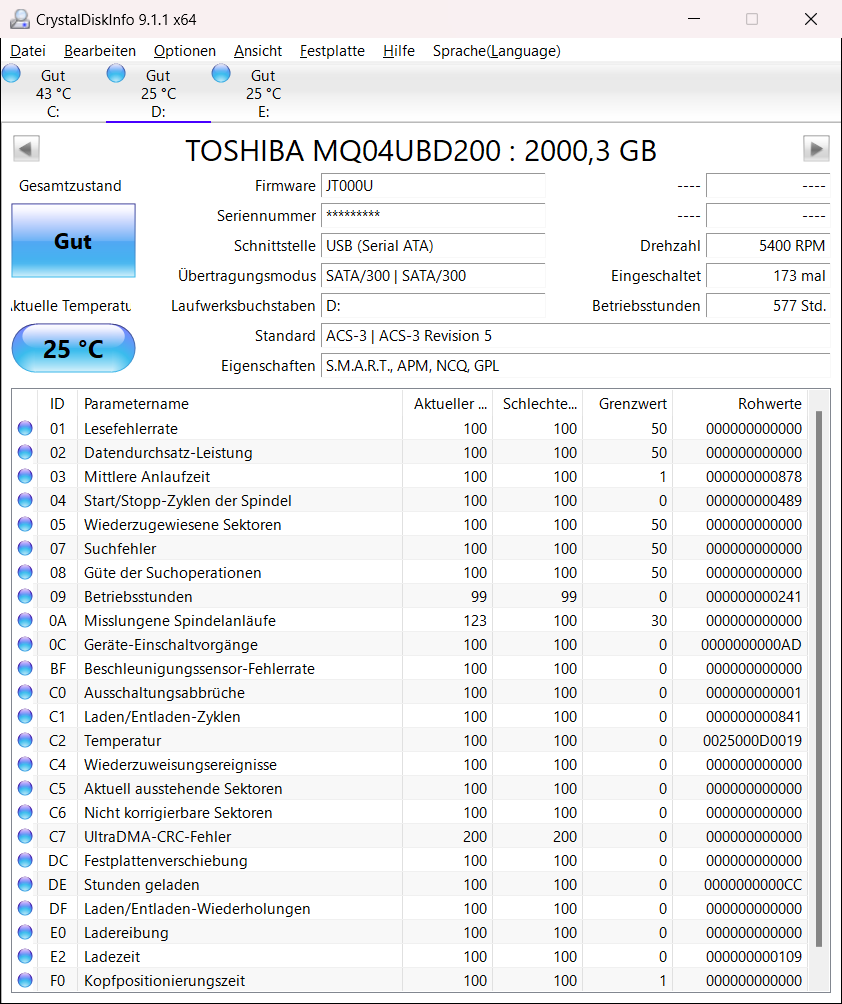The width and height of the screenshot is (842, 1004).
Task: Minimize the CrystalDiskInfo window
Action: point(693,19)
